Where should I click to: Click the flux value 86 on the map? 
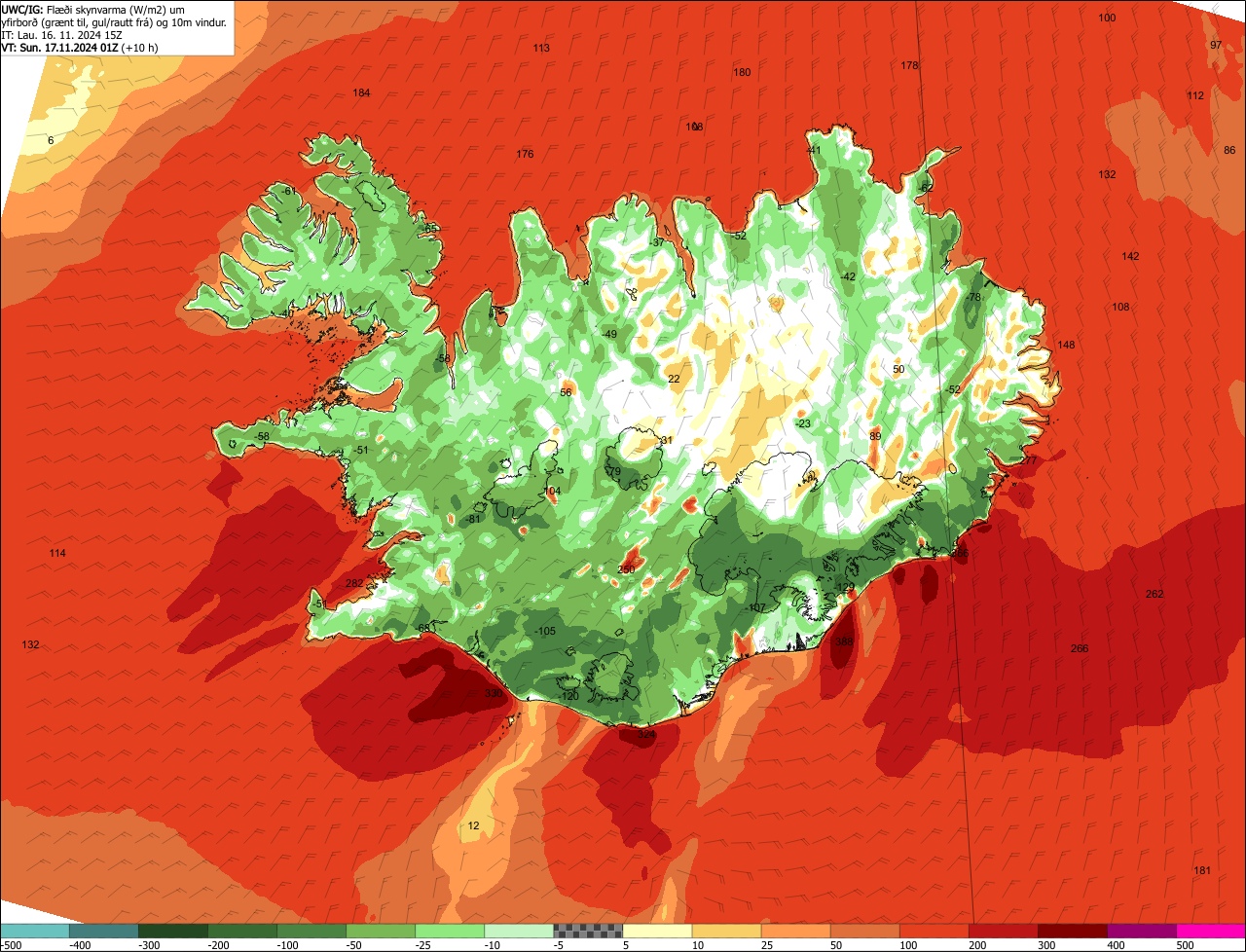1229,150
